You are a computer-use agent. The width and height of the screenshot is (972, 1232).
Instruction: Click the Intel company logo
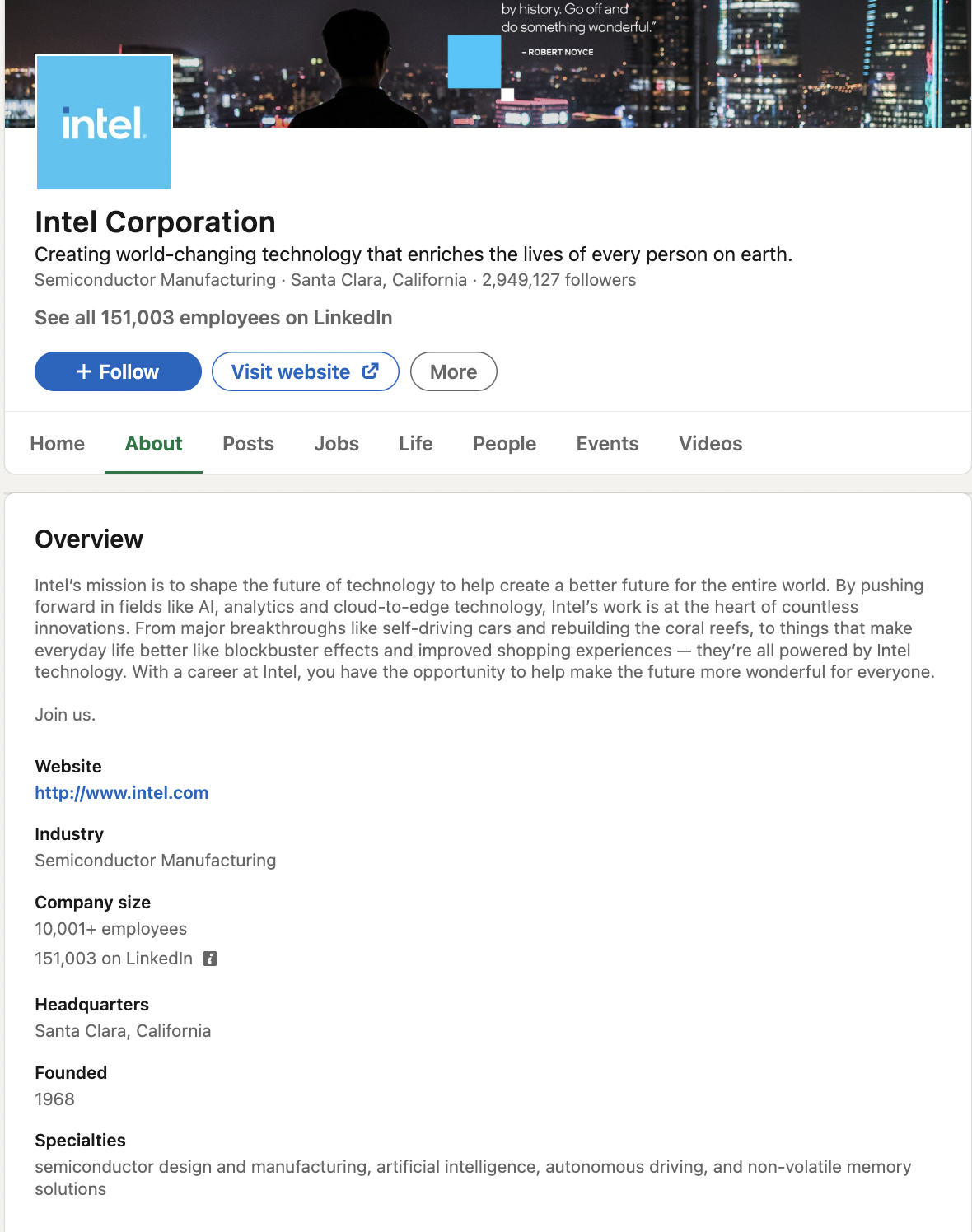[x=102, y=121]
